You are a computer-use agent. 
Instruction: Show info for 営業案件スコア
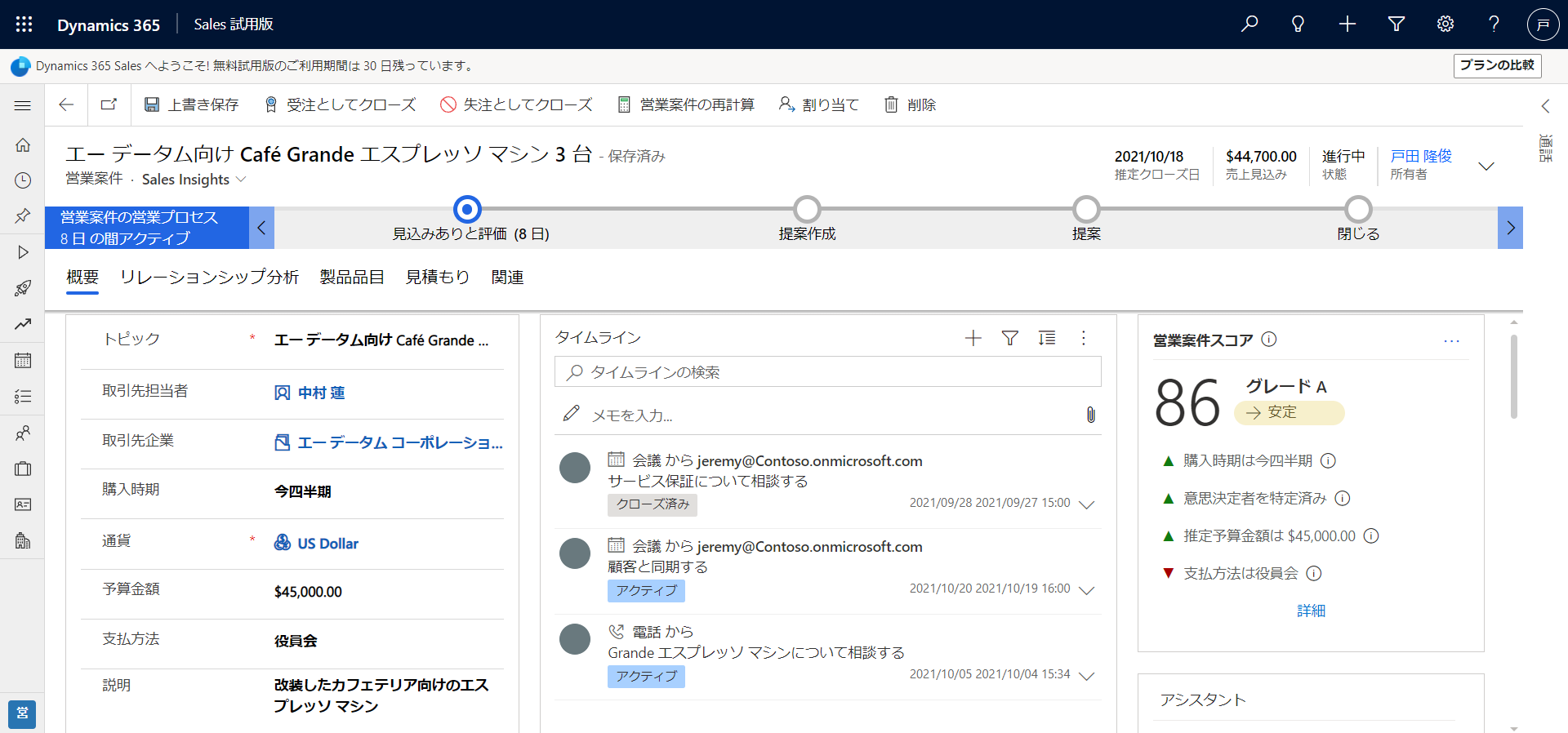coord(1268,340)
